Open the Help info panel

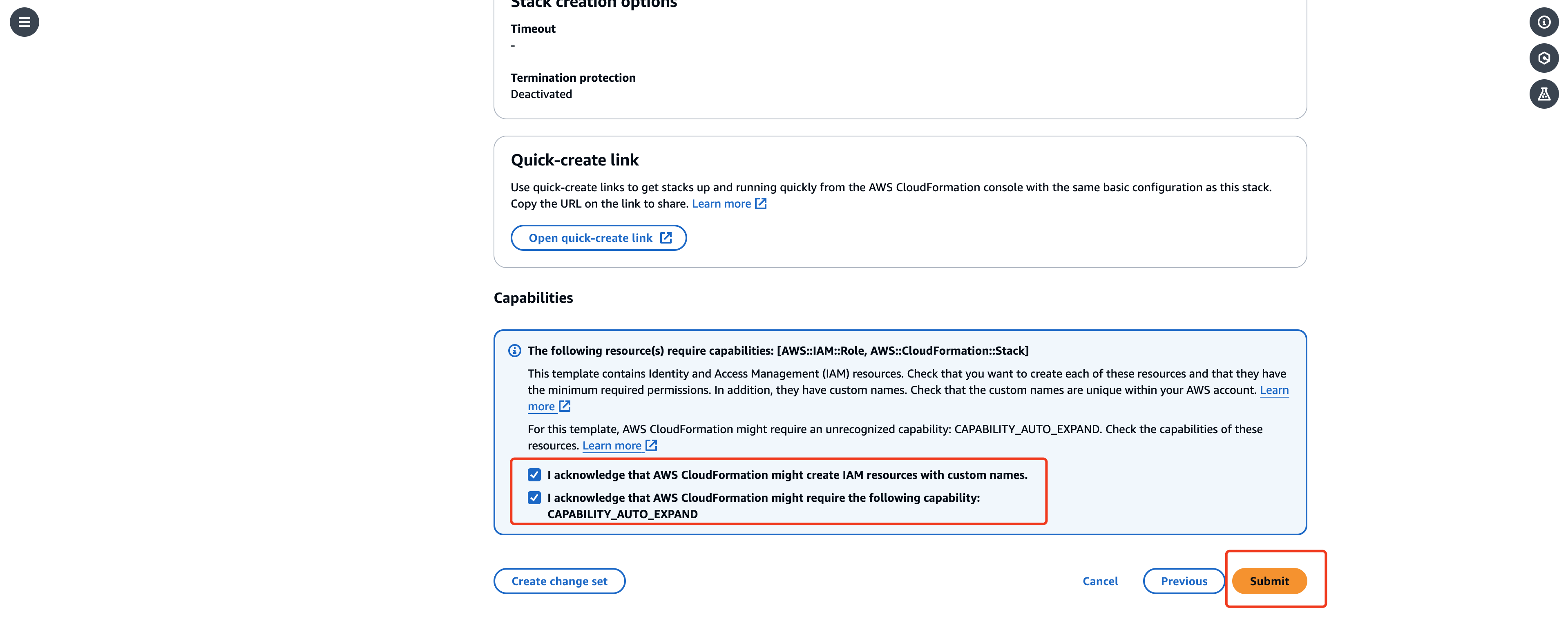[x=1544, y=22]
